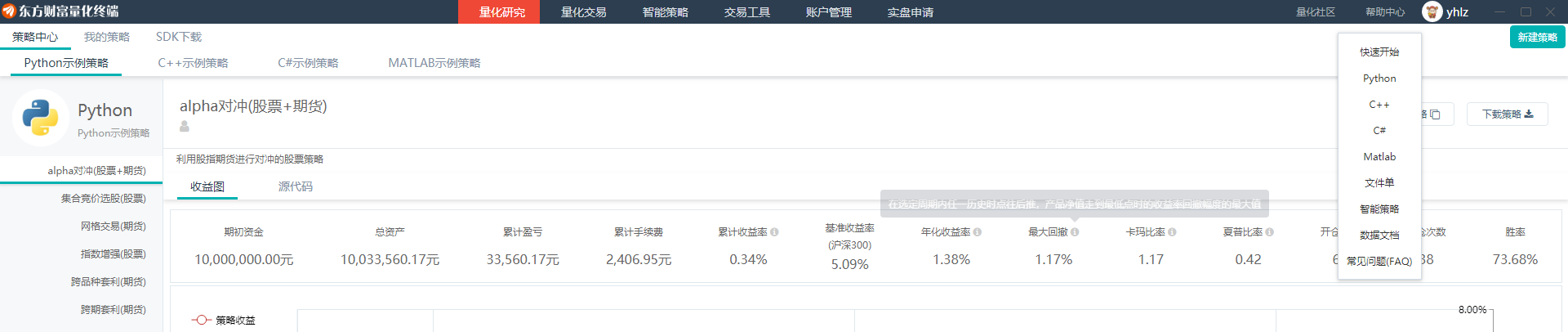Show info for 年化收益率
Screen dimensions: 1568x332
[x=978, y=232]
